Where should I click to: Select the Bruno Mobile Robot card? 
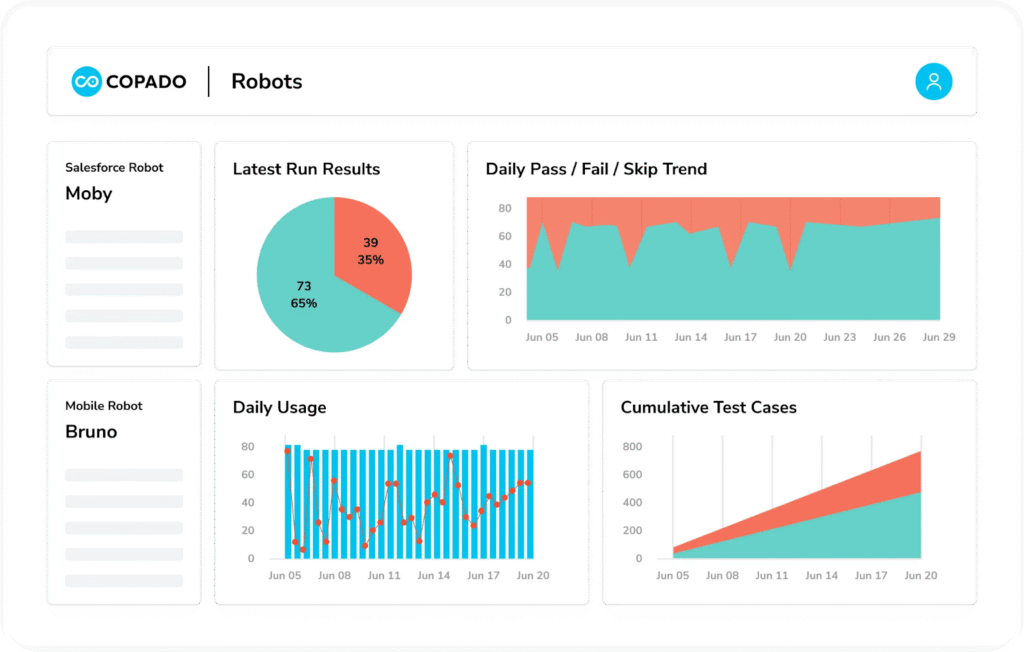click(123, 492)
